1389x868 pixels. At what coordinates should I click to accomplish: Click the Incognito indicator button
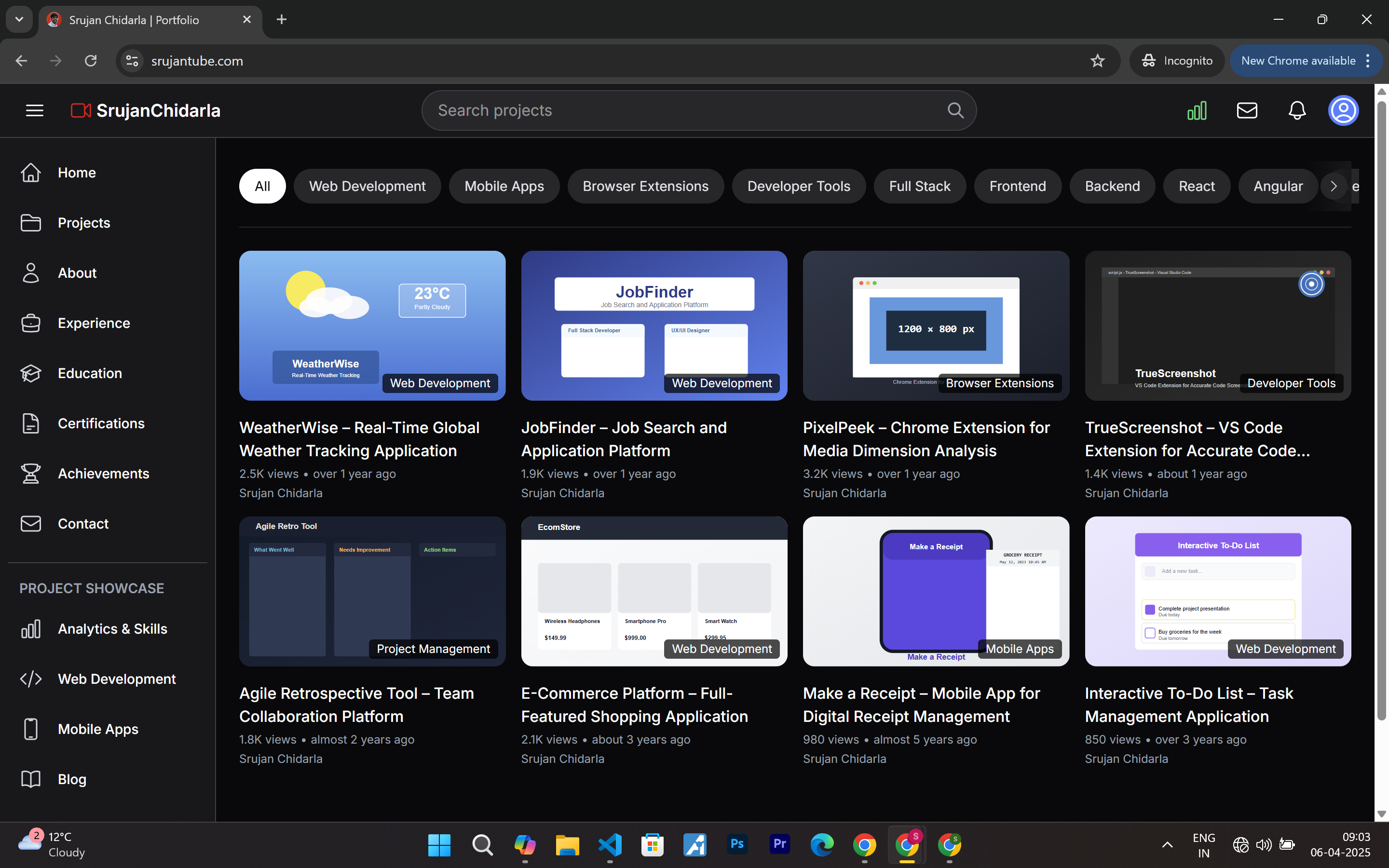pos(1177,61)
